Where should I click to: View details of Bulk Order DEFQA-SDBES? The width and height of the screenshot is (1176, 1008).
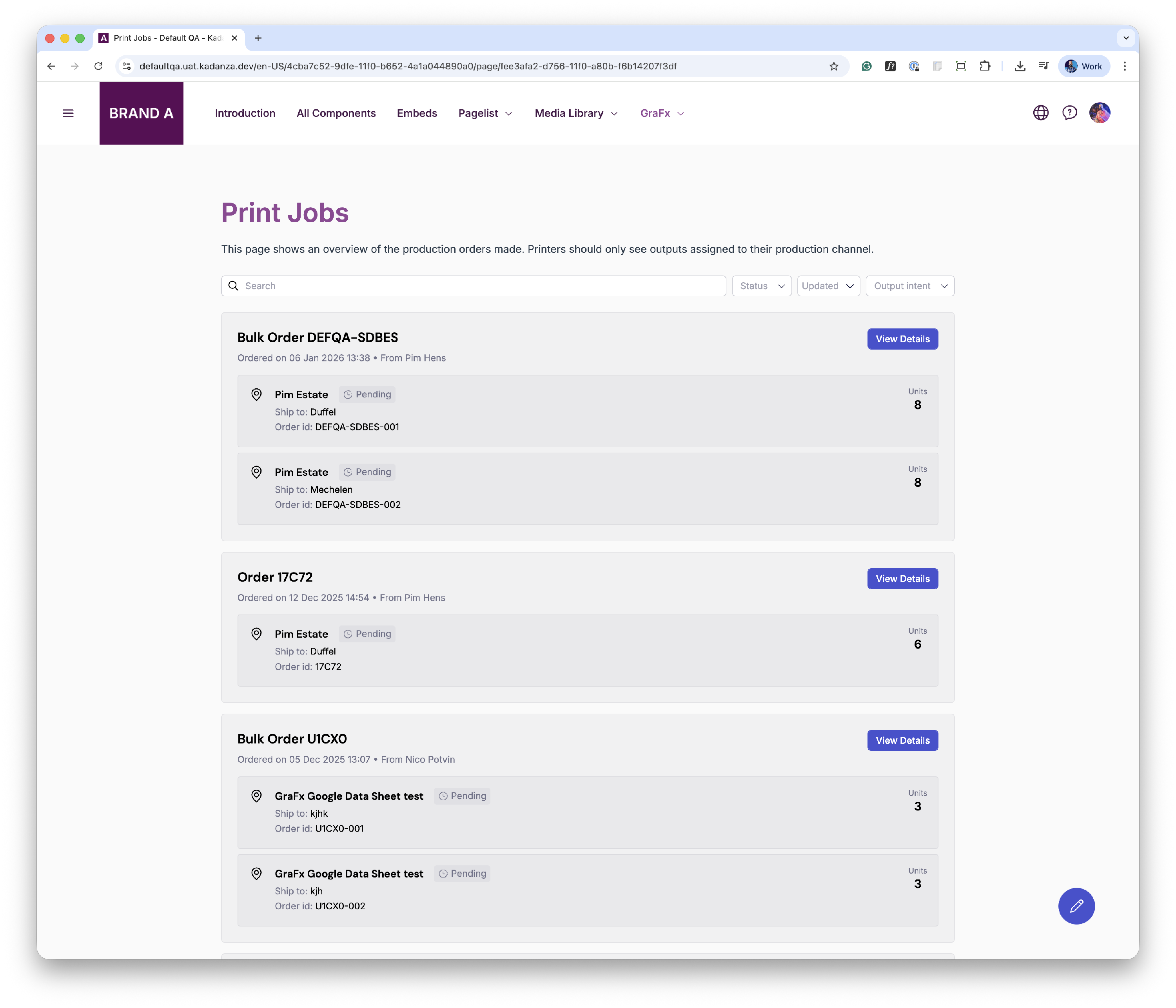tap(902, 339)
